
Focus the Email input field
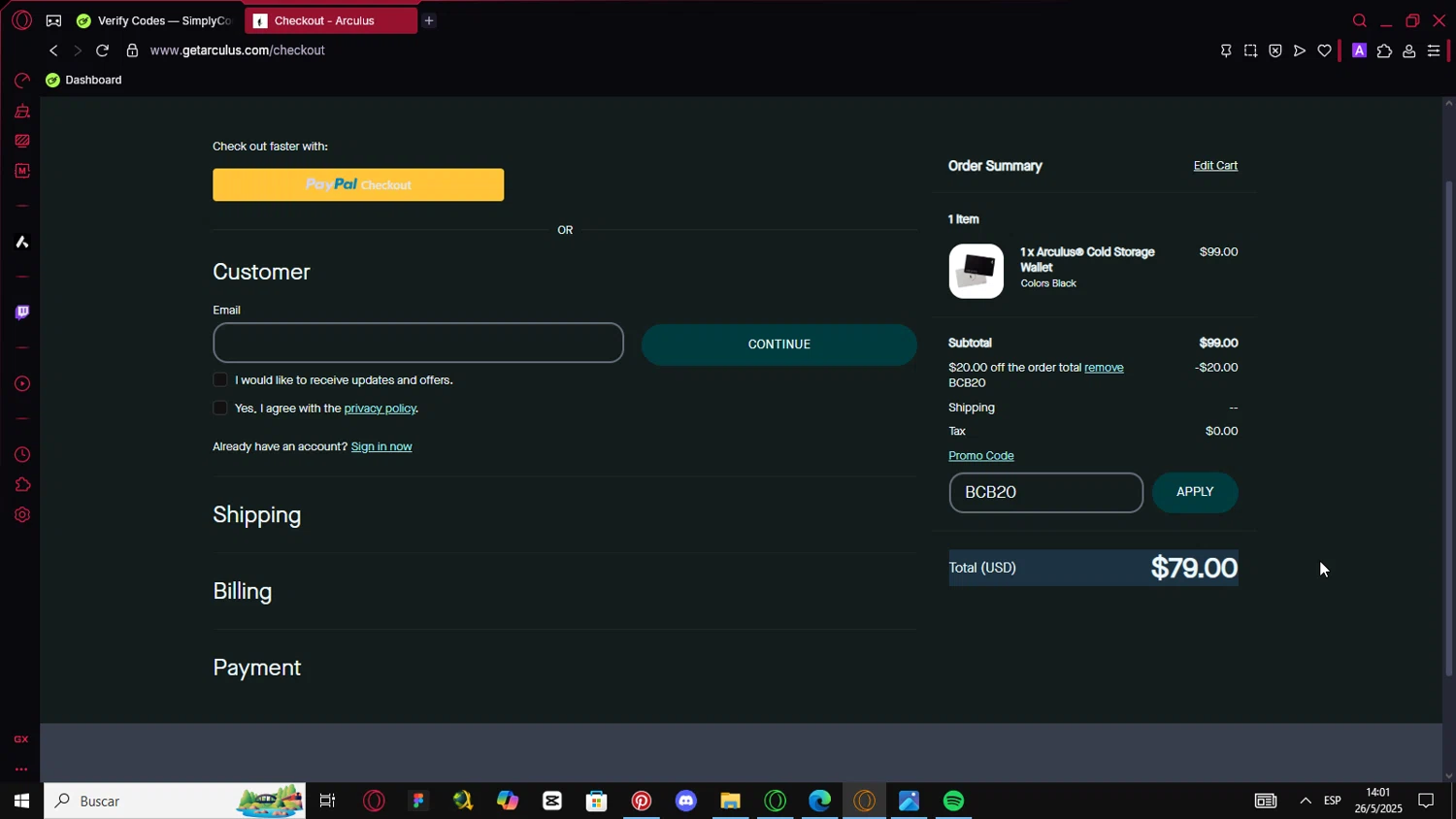[418, 343]
